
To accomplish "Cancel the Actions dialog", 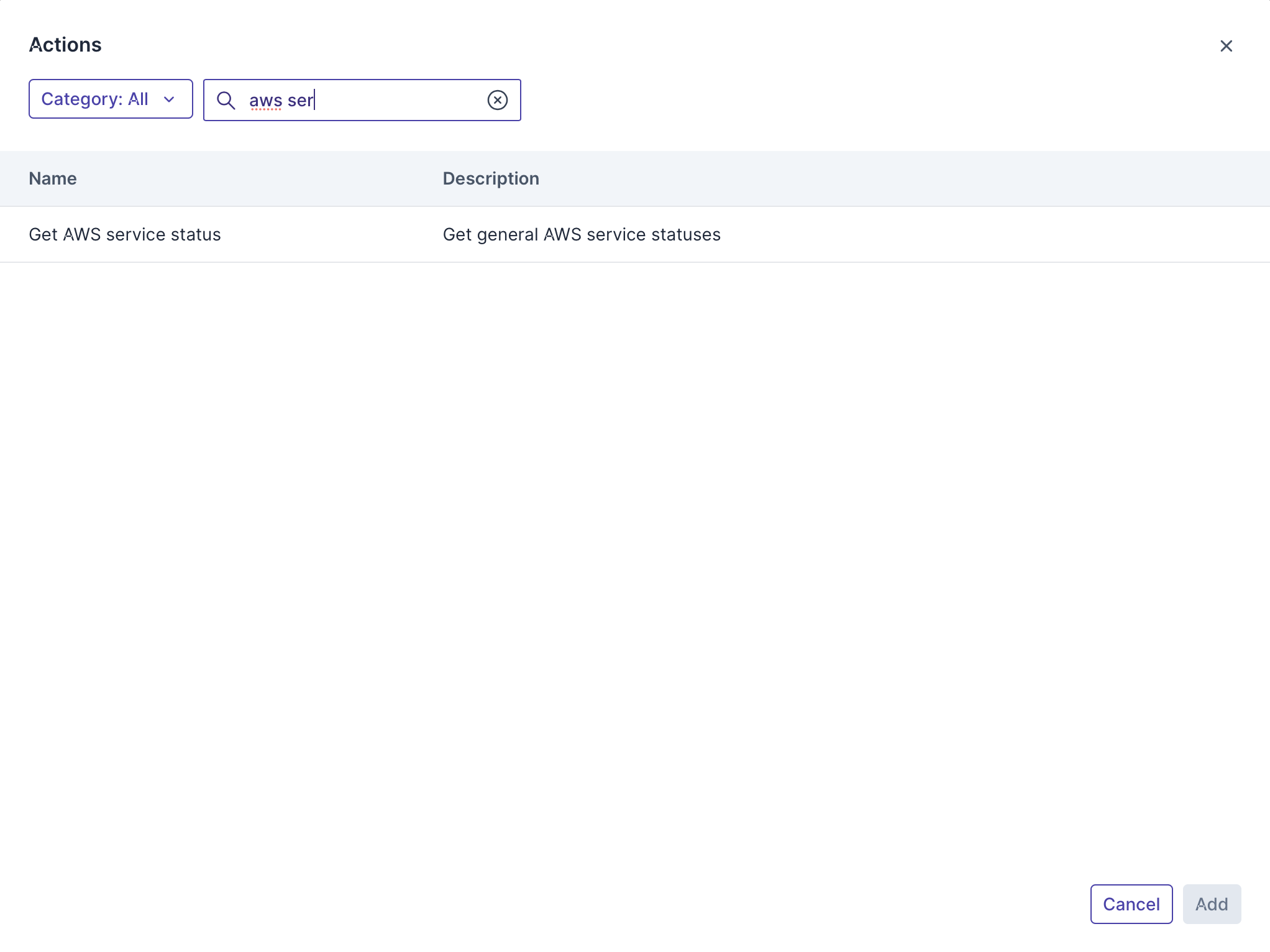I will 1131,904.
